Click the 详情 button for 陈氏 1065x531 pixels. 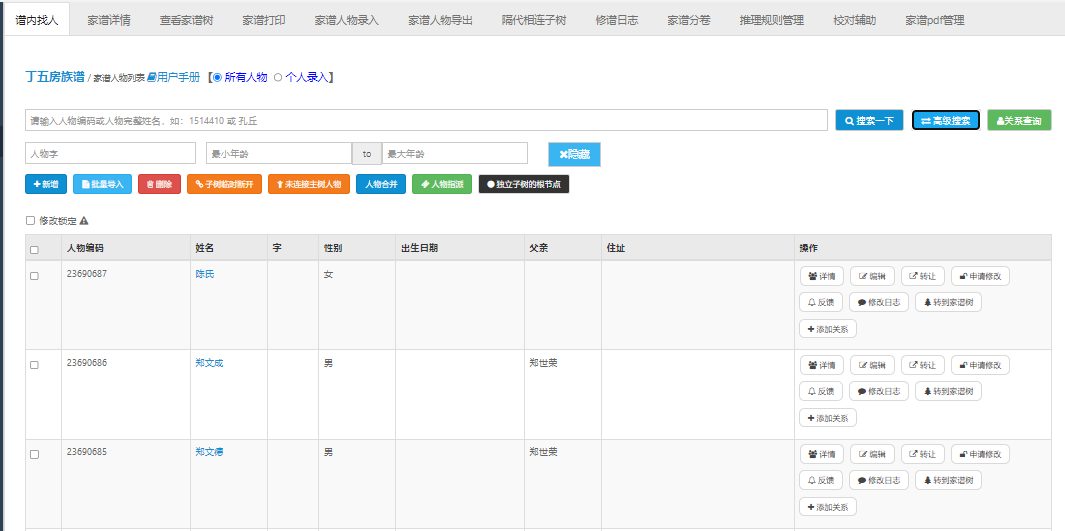822,276
